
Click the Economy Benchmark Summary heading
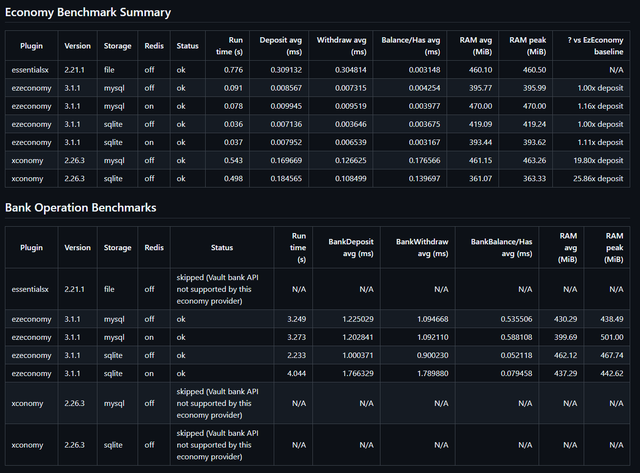88,12
